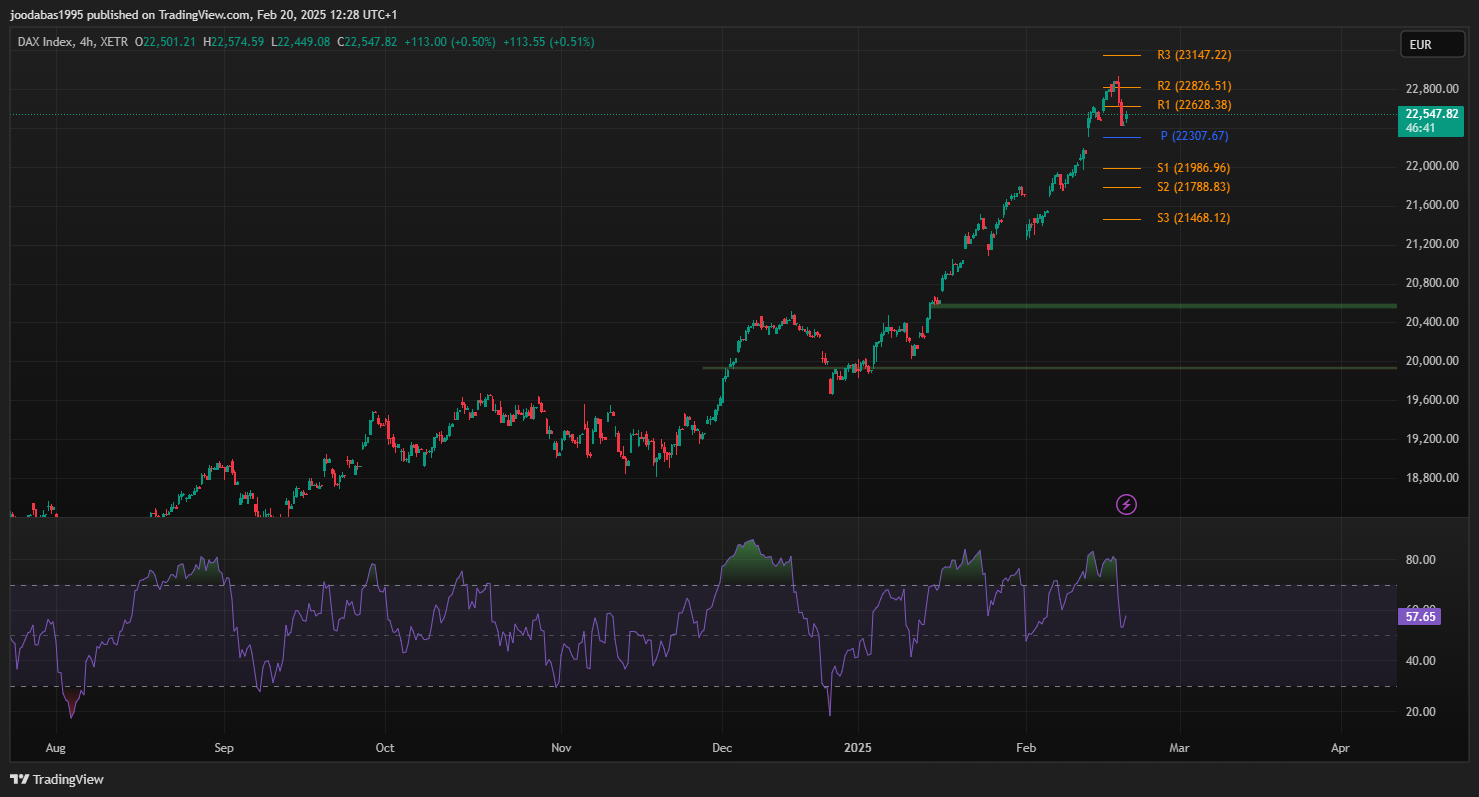Viewport: 1479px width, 797px height.
Task: Click the S1 (21986.96) support label
Action: click(x=1194, y=168)
